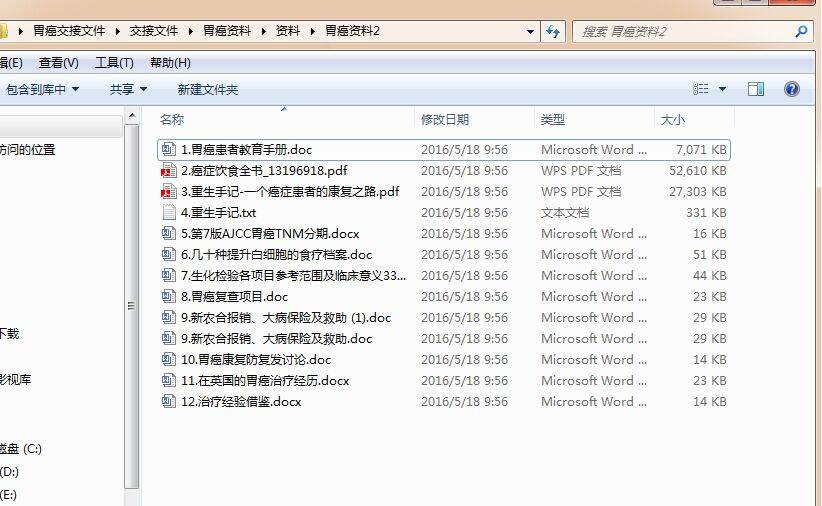The height and width of the screenshot is (506, 822).
Task: Select the Word icon of 12.治疗经验借鉴.docx
Action: pyautogui.click(x=168, y=401)
